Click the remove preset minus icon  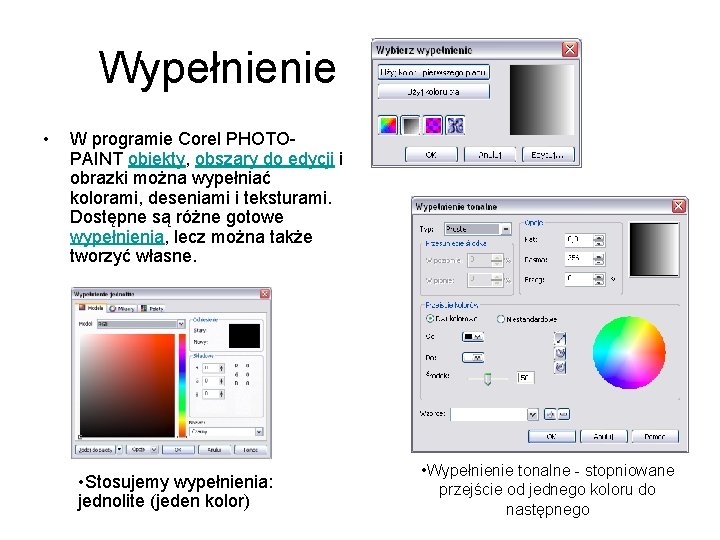tap(563, 414)
